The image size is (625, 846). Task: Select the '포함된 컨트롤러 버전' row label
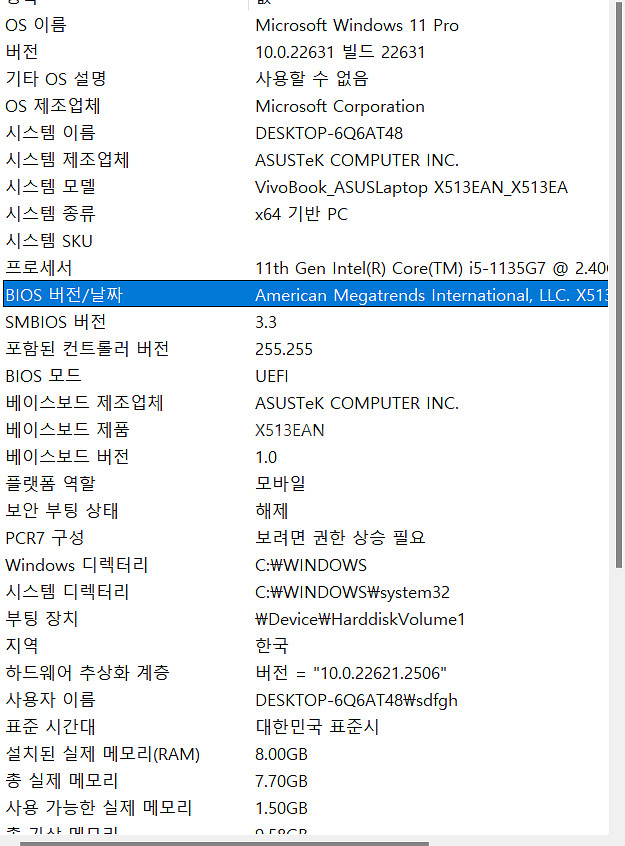[x=87, y=349]
